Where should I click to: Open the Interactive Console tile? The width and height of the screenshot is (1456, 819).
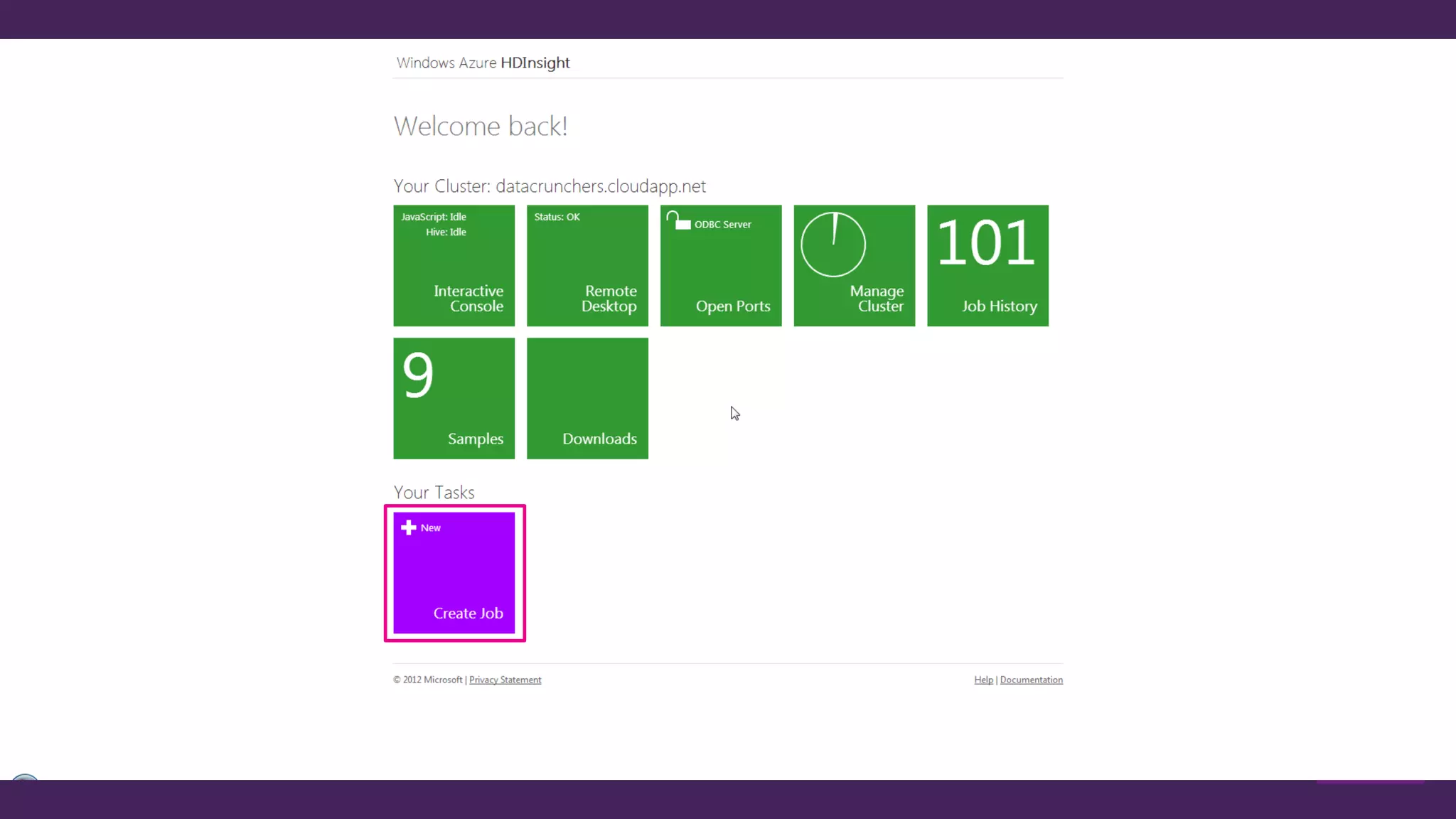[x=469, y=299]
